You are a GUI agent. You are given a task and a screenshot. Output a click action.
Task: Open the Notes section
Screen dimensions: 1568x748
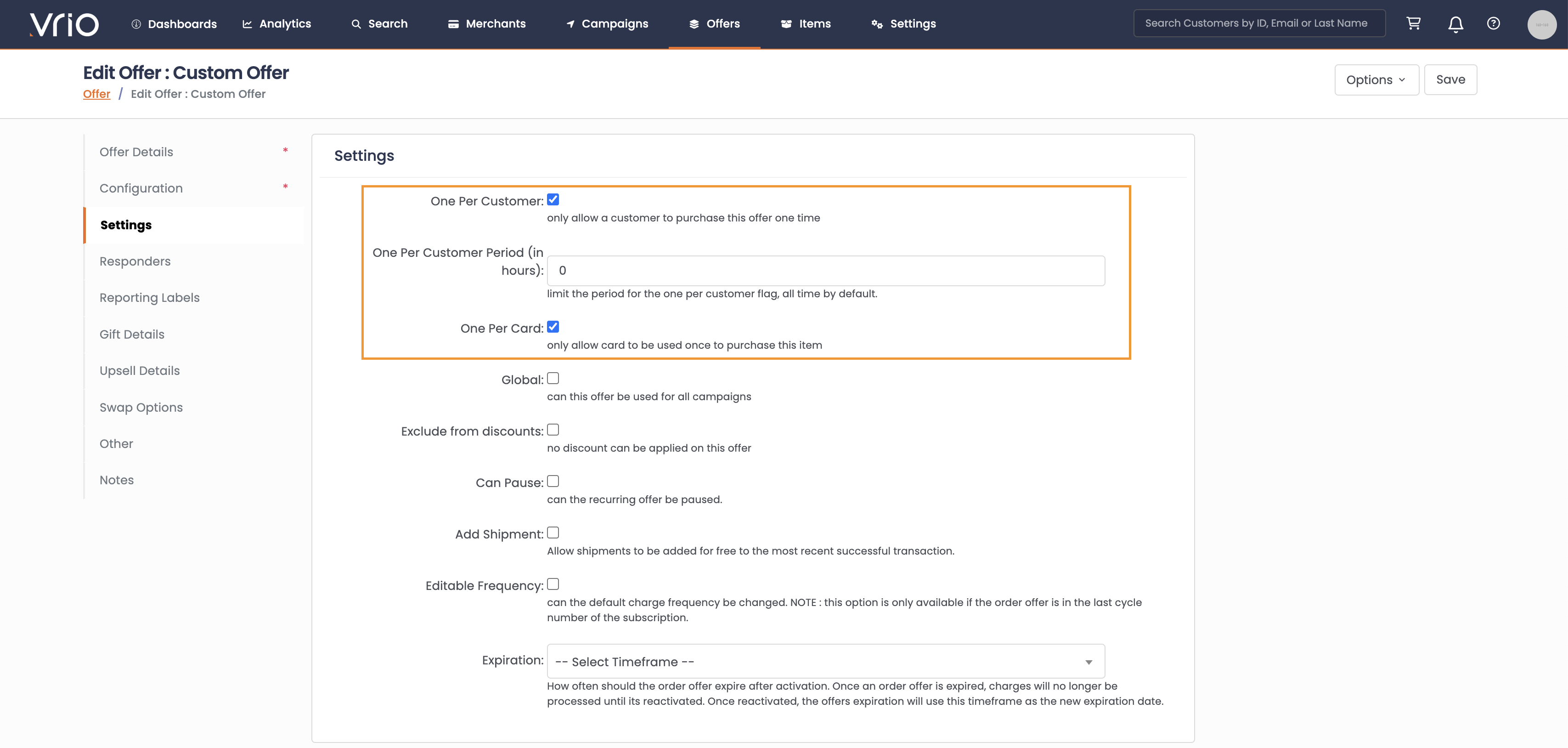pyautogui.click(x=194, y=480)
